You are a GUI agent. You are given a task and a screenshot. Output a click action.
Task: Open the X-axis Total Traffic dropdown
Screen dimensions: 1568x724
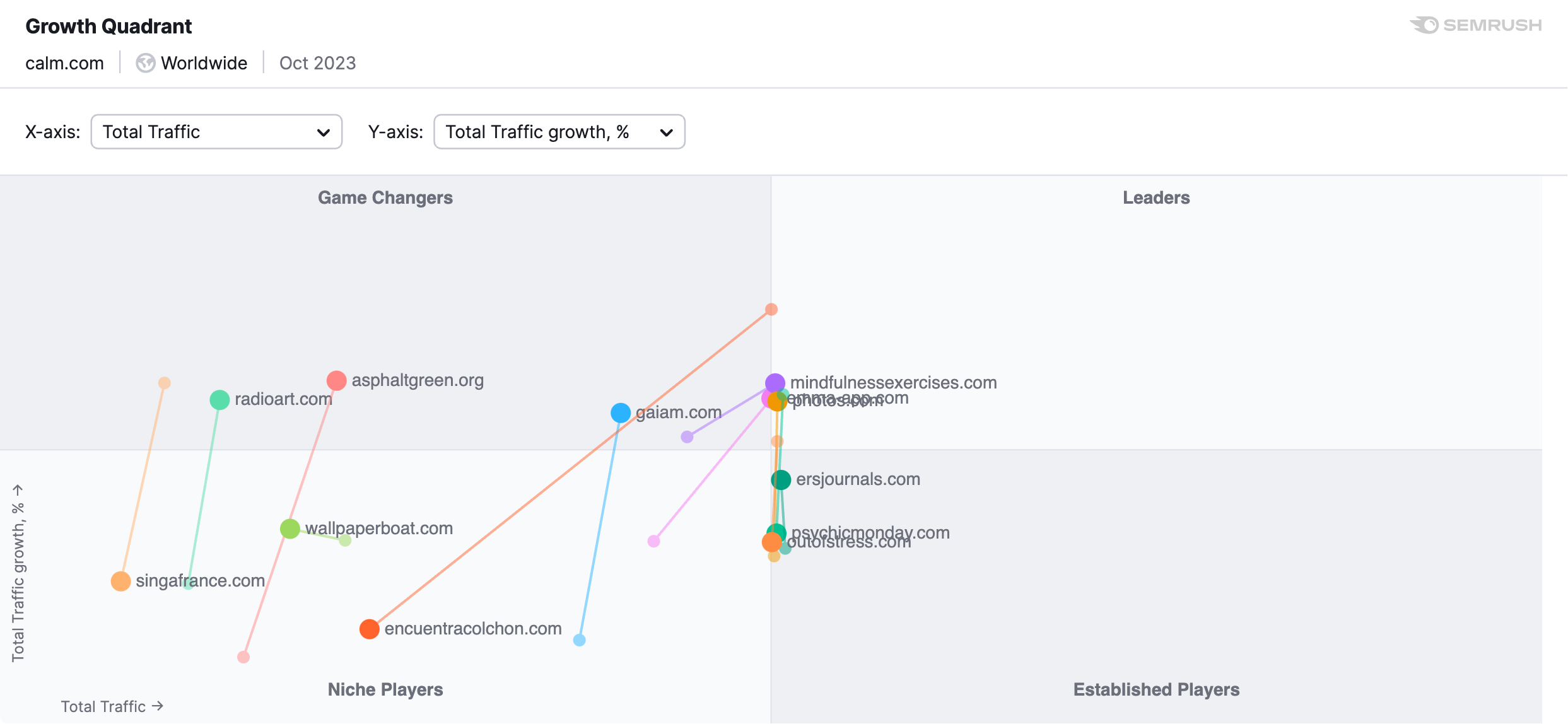click(216, 132)
